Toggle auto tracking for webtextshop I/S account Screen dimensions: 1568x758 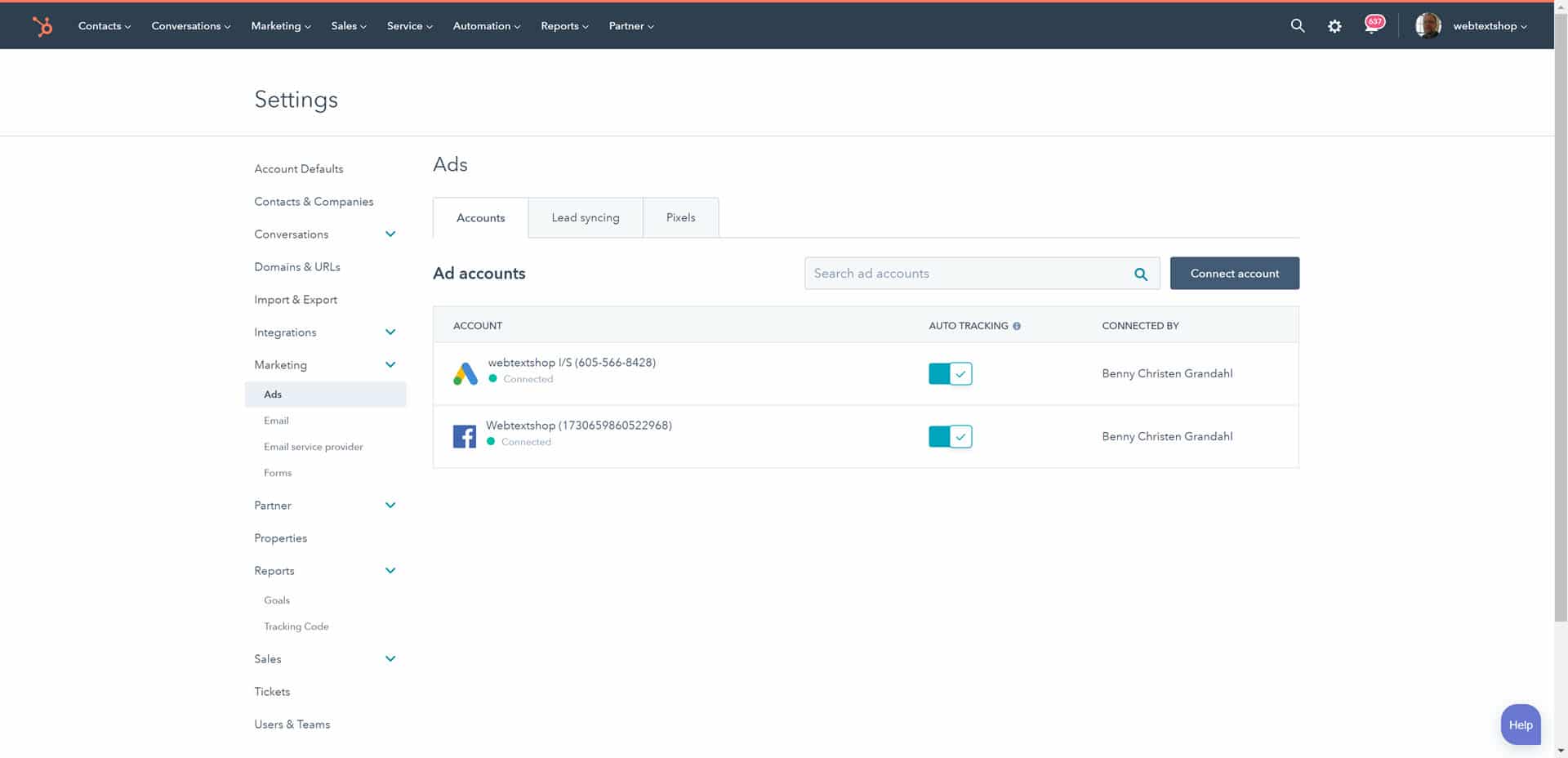(x=950, y=373)
